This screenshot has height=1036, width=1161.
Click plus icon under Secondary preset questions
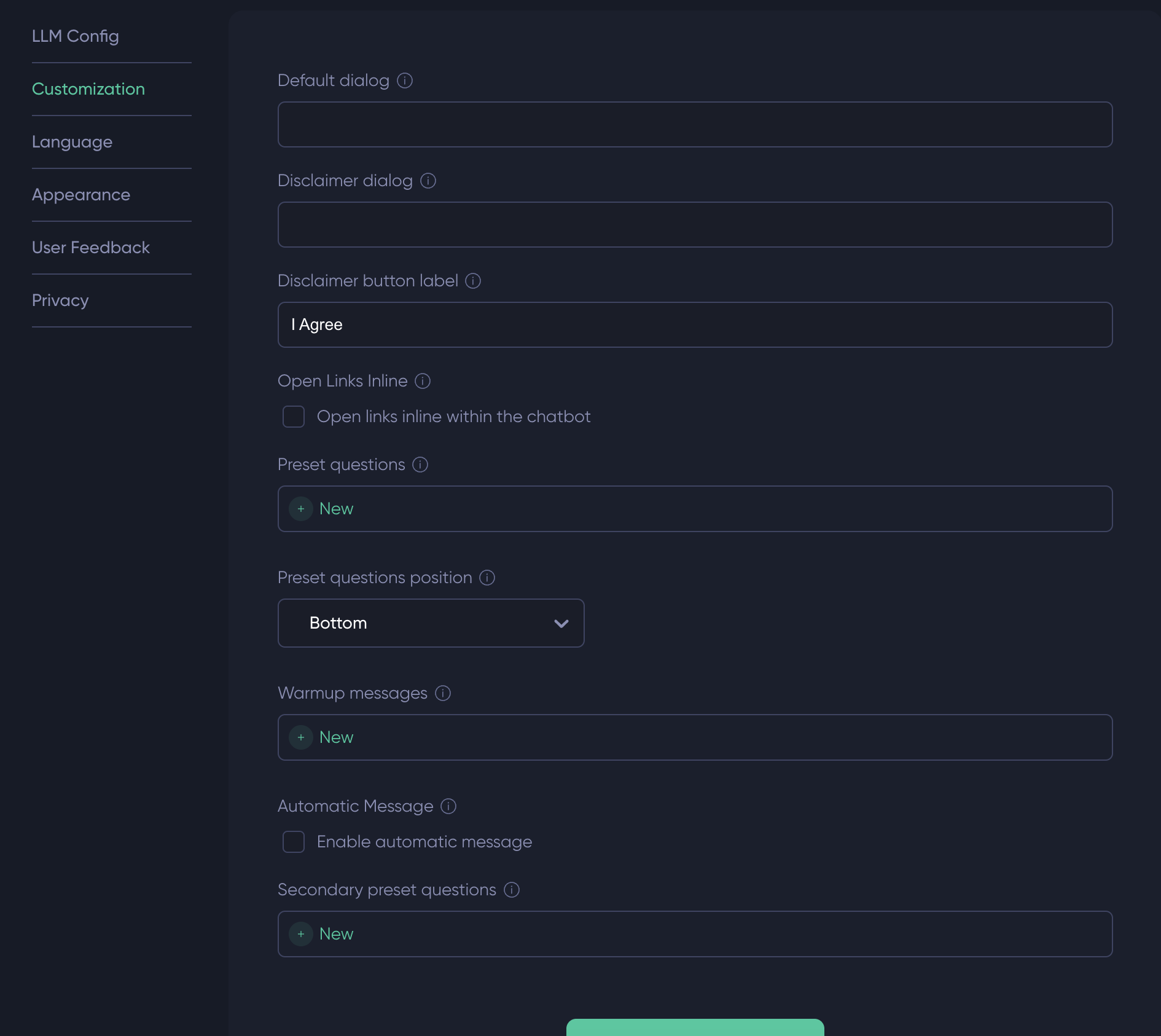coord(301,934)
